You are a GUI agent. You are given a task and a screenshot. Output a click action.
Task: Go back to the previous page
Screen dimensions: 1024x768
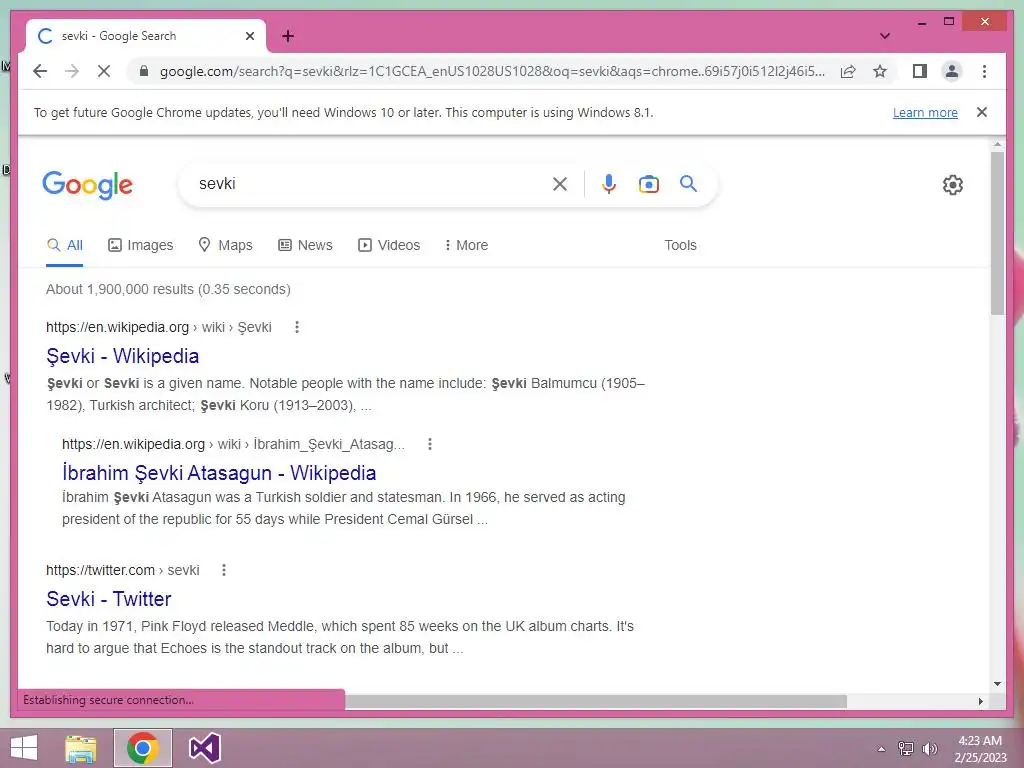[40, 71]
